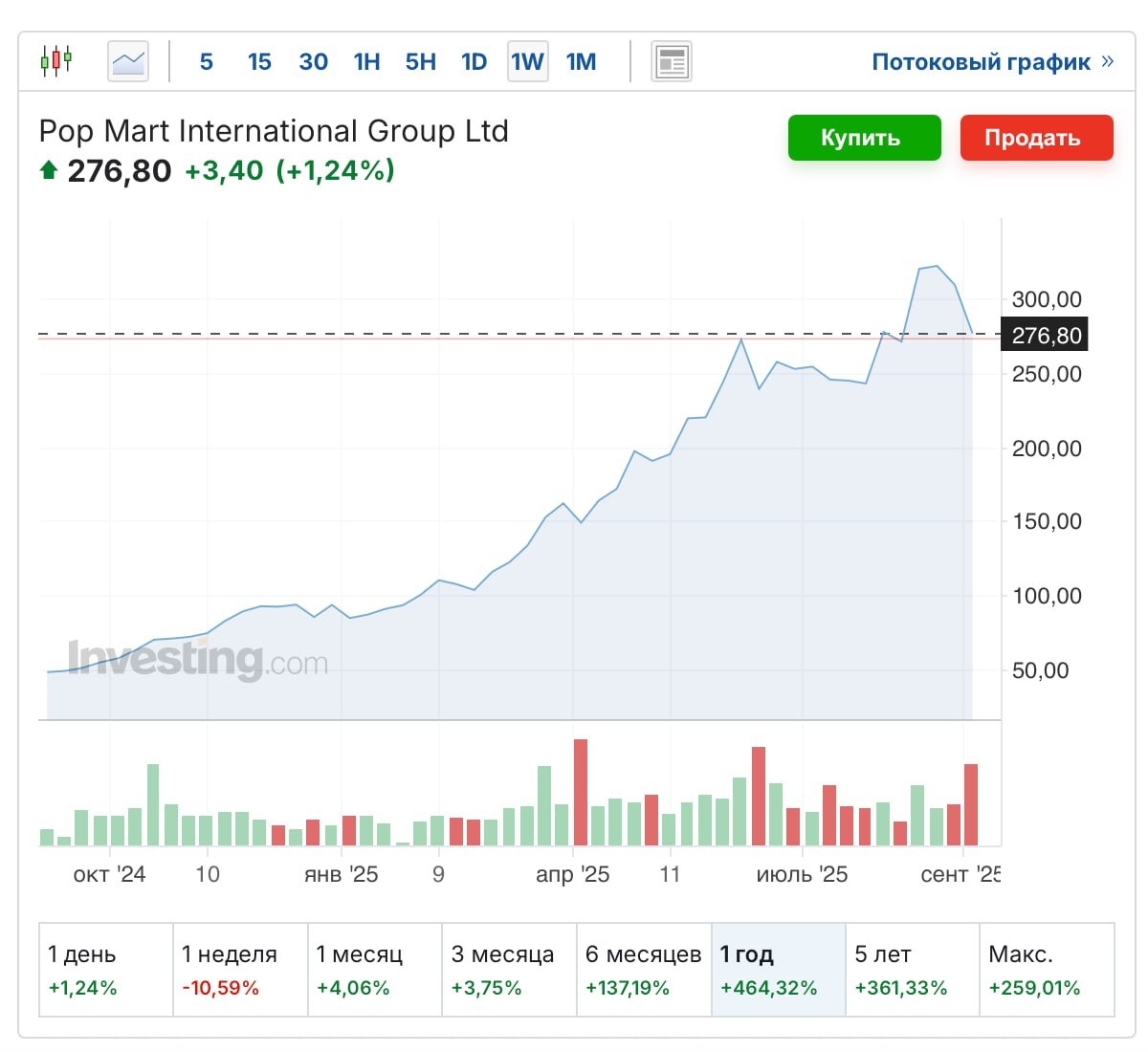The height and width of the screenshot is (1052, 1148).
Task: Click the green up arrow beside the price
Action: (49, 171)
